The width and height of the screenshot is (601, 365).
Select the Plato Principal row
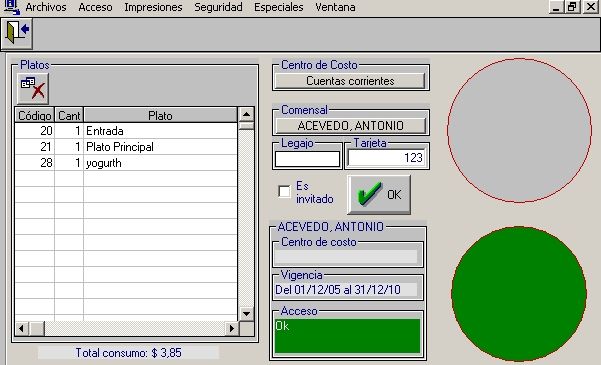click(126, 147)
